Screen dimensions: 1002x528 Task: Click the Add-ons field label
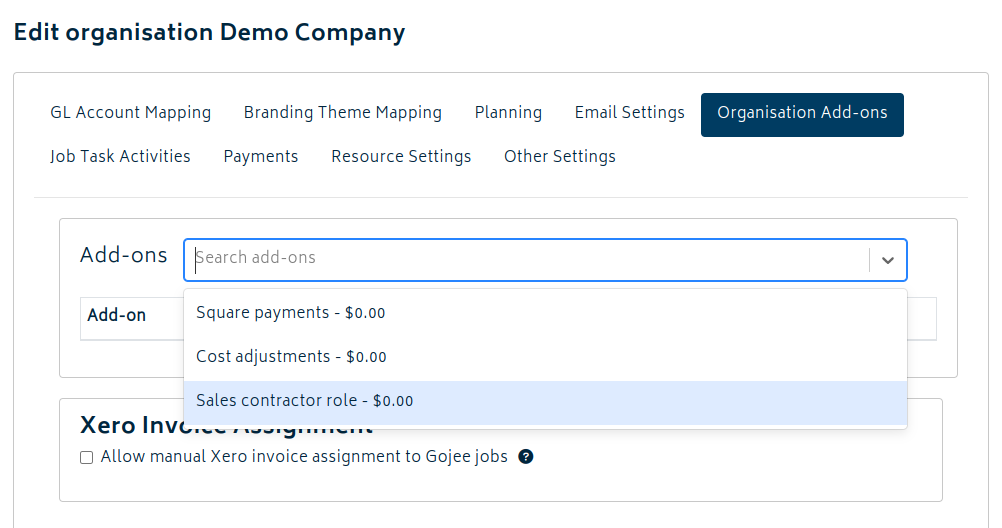(124, 256)
